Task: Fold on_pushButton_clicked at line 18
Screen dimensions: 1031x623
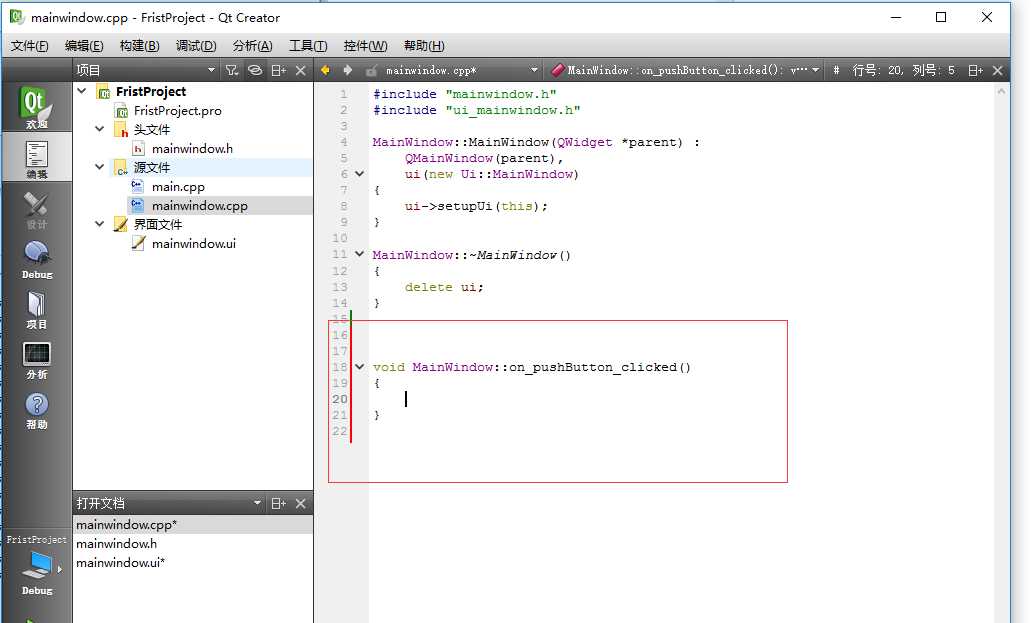Action: (360, 366)
